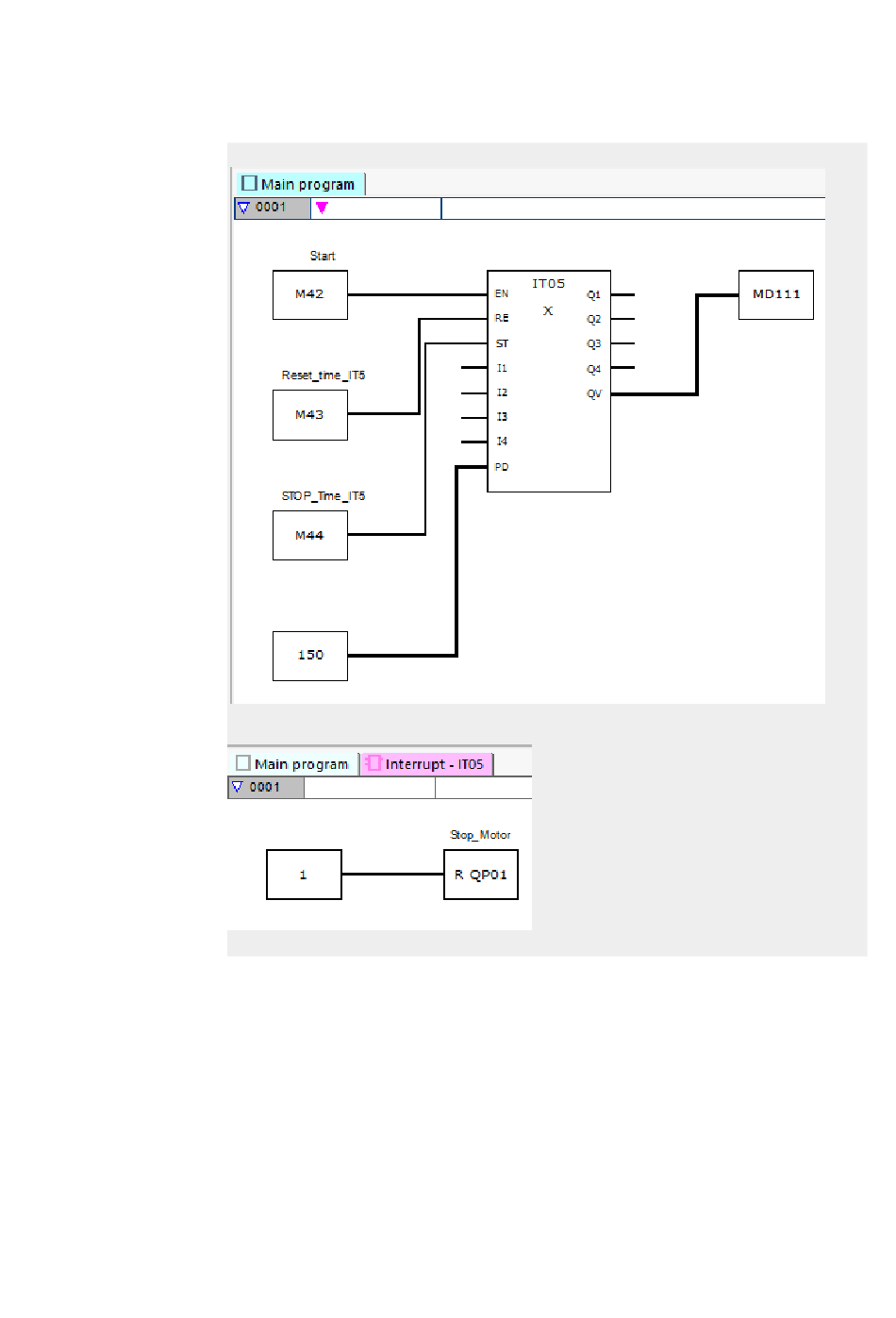Open the Main program tab in upper diagram
Screen dimensions: 896x1318
click(299, 184)
